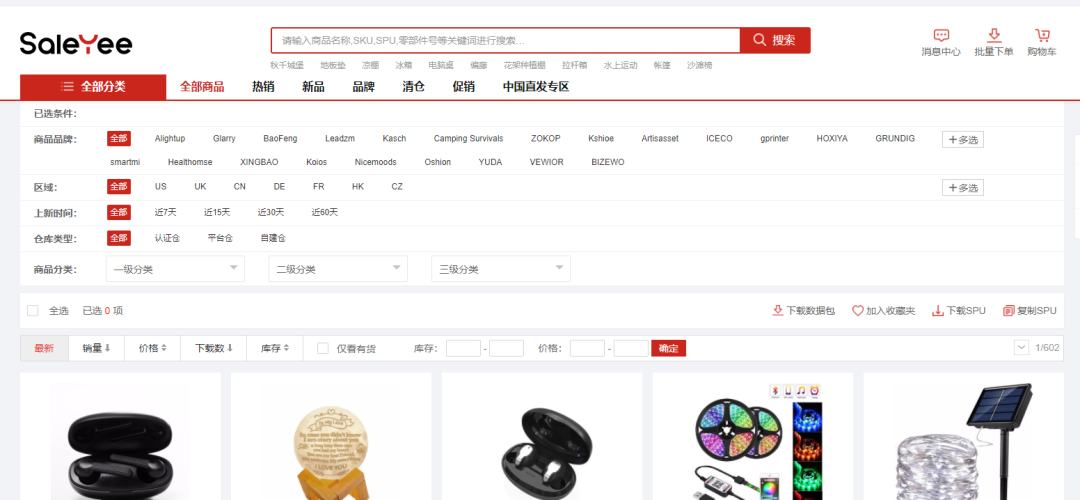Switch to the 热销 tab
The width and height of the screenshot is (1080, 500).
[x=263, y=87]
